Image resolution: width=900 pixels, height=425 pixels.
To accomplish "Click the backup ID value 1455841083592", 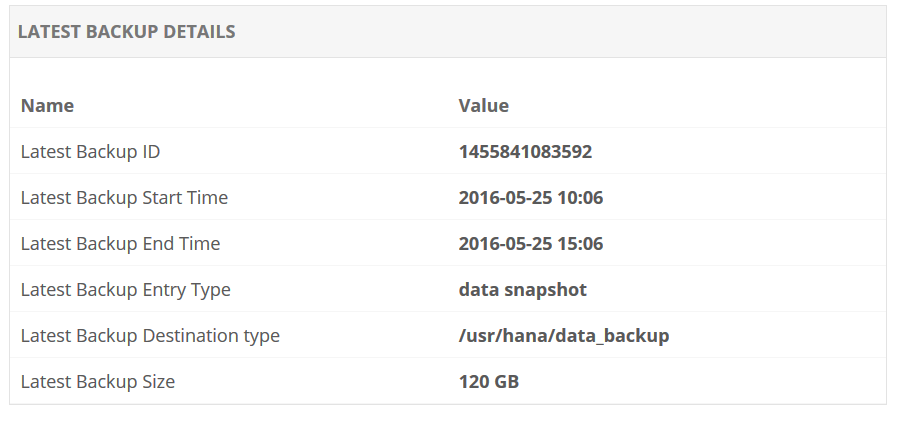I will click(x=525, y=152).
